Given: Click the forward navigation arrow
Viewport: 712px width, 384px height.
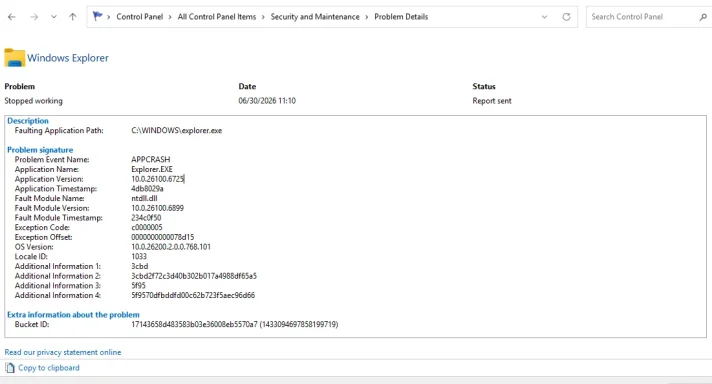Looking at the screenshot, I should point(34,17).
